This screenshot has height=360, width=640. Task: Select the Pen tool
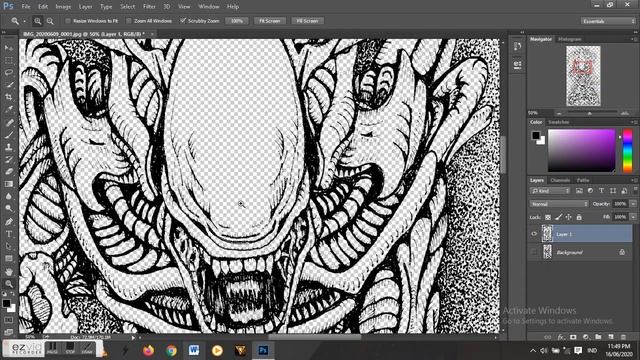(9, 222)
